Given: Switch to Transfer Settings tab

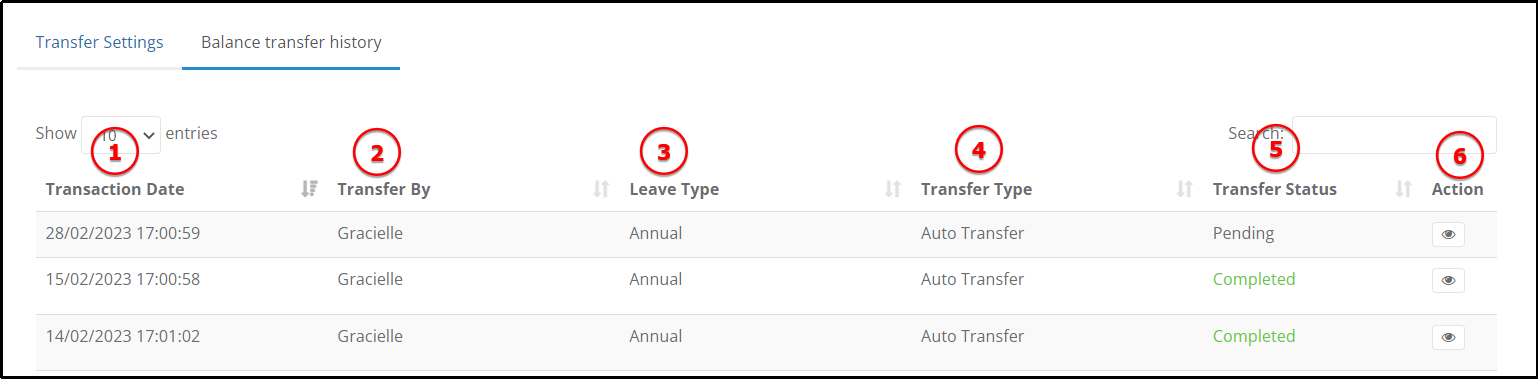Looking at the screenshot, I should [x=99, y=43].
